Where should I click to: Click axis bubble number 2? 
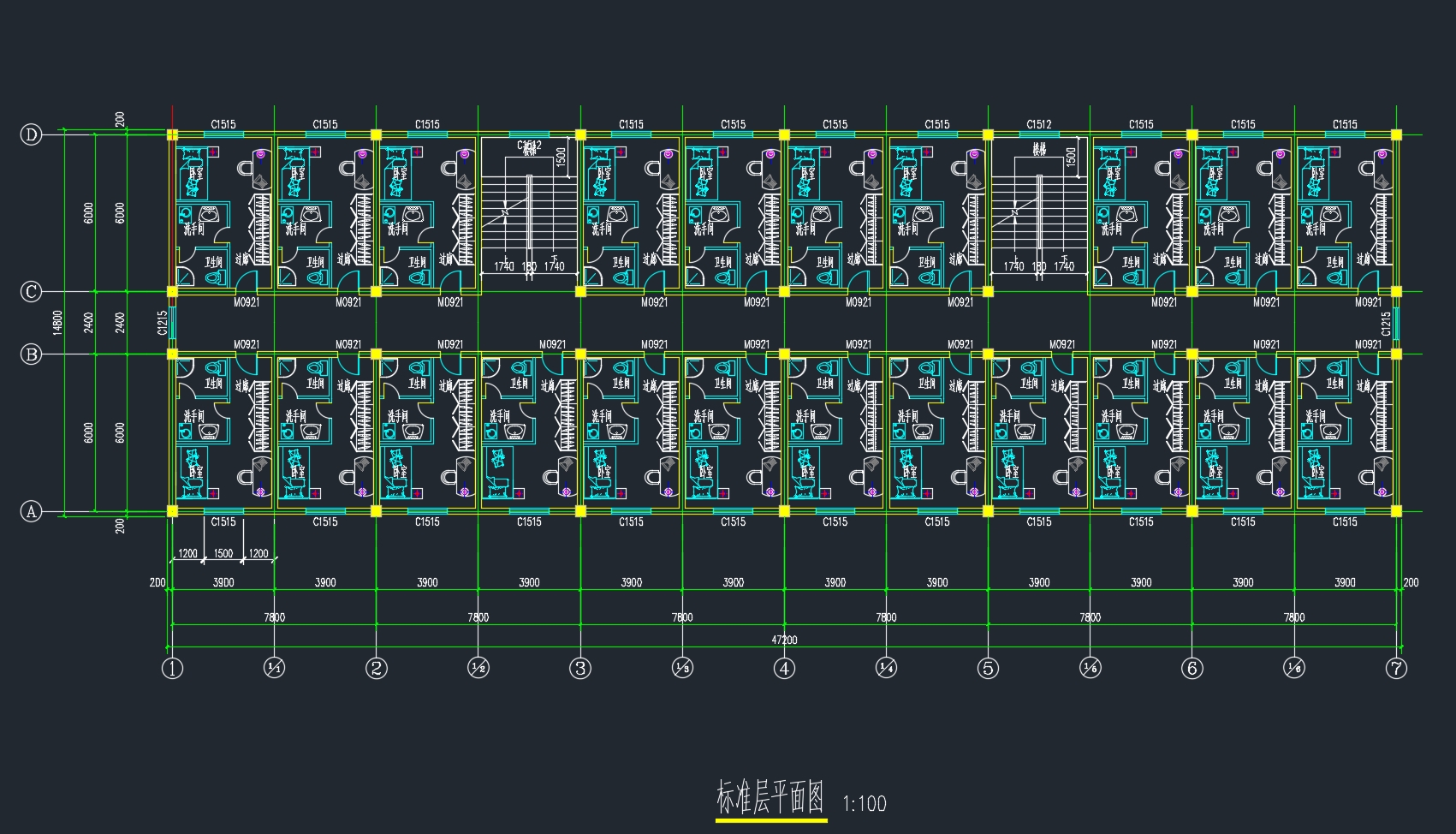377,669
